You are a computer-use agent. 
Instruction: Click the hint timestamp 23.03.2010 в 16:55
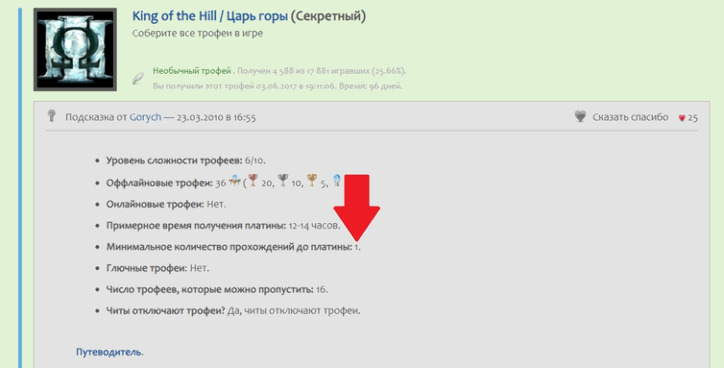pyautogui.click(x=216, y=117)
